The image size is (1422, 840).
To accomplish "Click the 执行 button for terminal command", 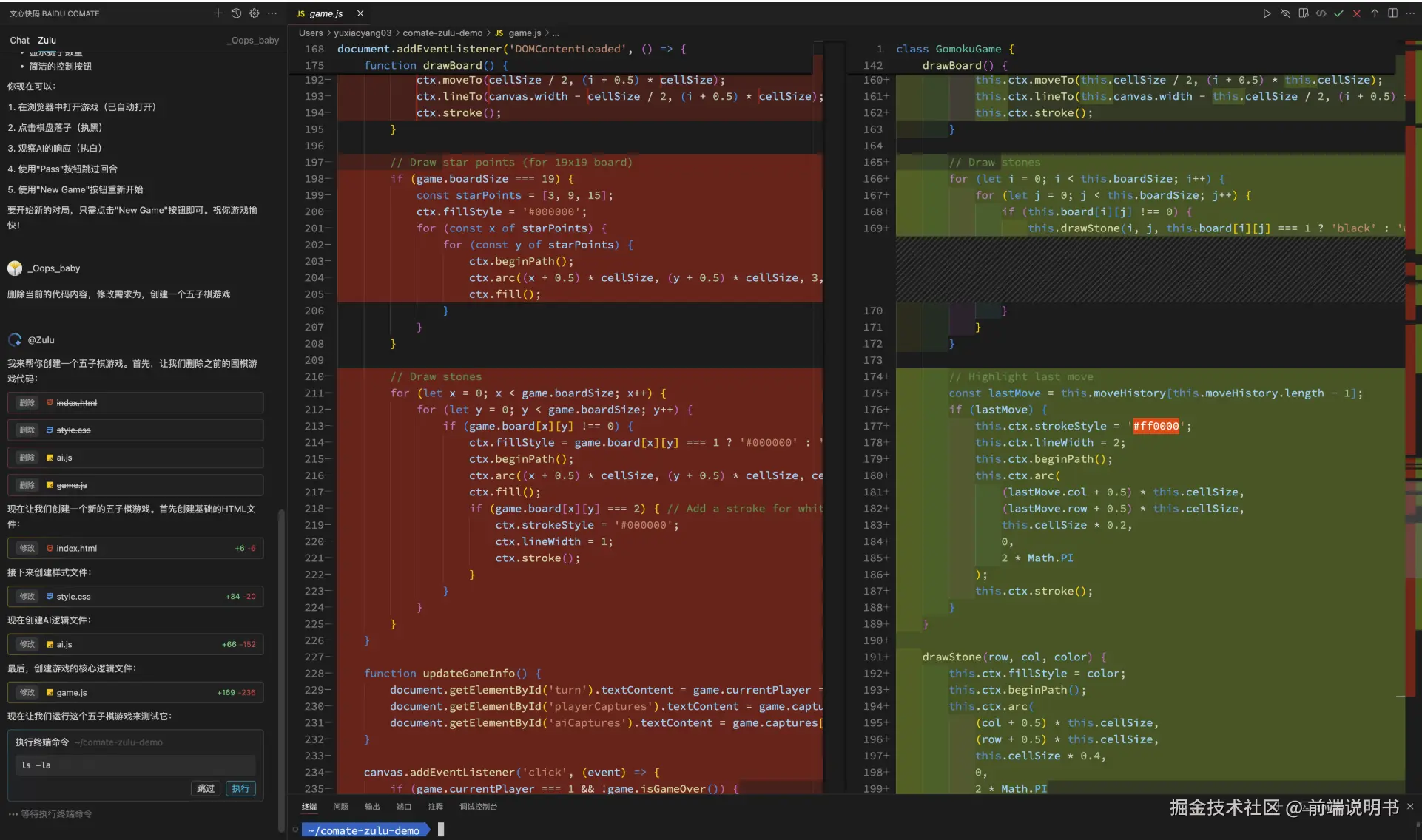I will [240, 789].
